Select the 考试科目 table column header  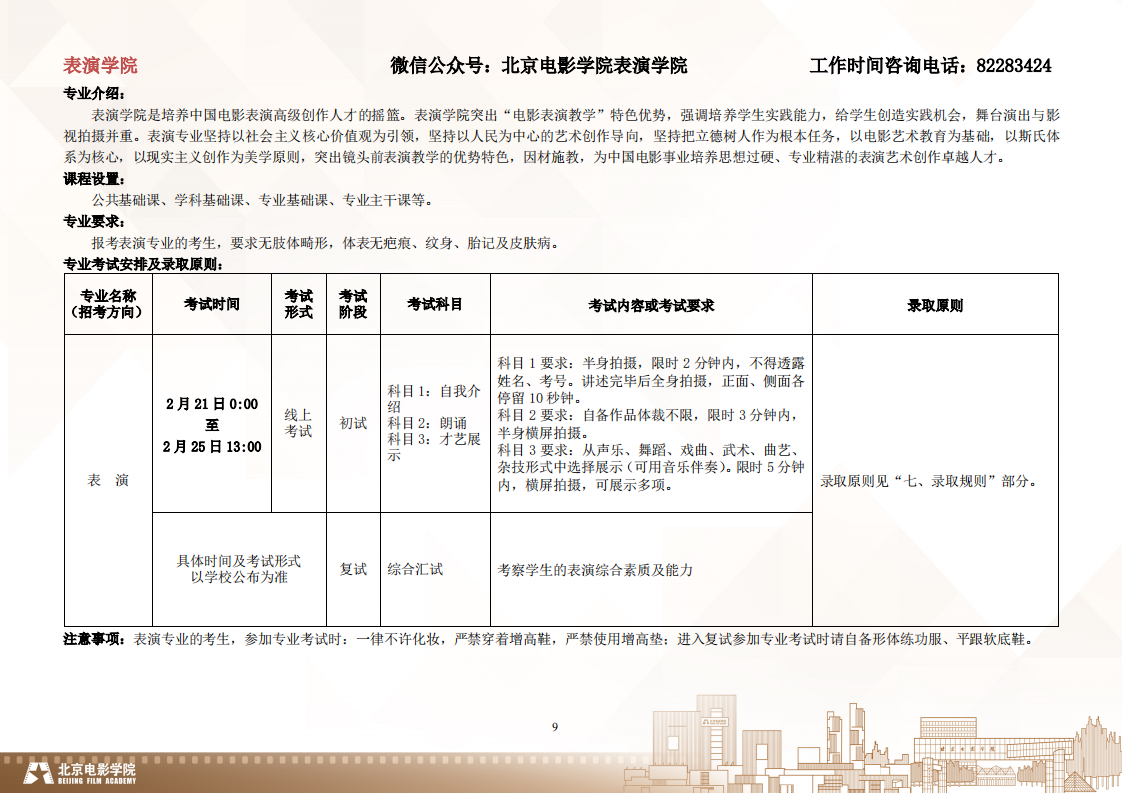(x=435, y=304)
